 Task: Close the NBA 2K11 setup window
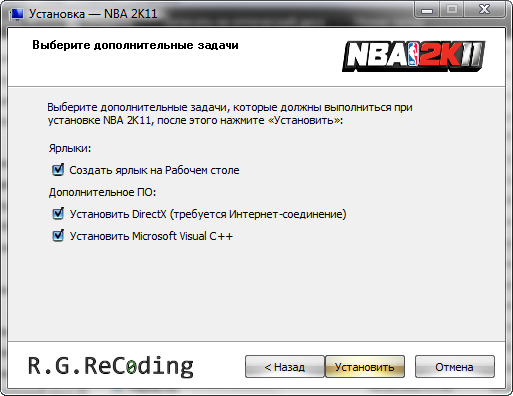(x=484, y=10)
